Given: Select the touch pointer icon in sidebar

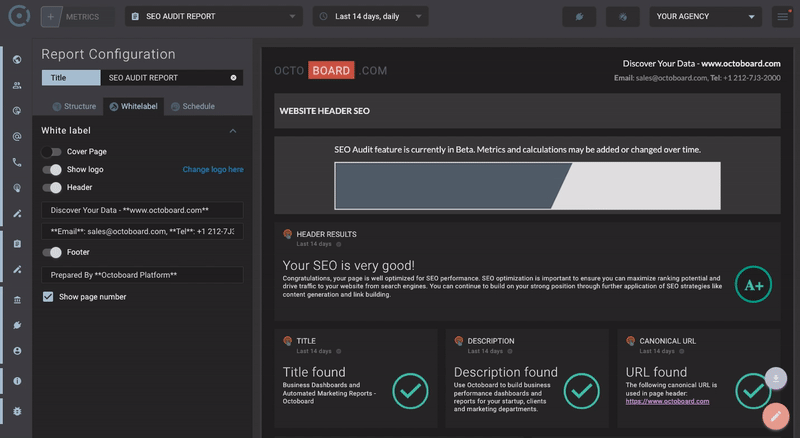Looking at the screenshot, I should point(17,188).
